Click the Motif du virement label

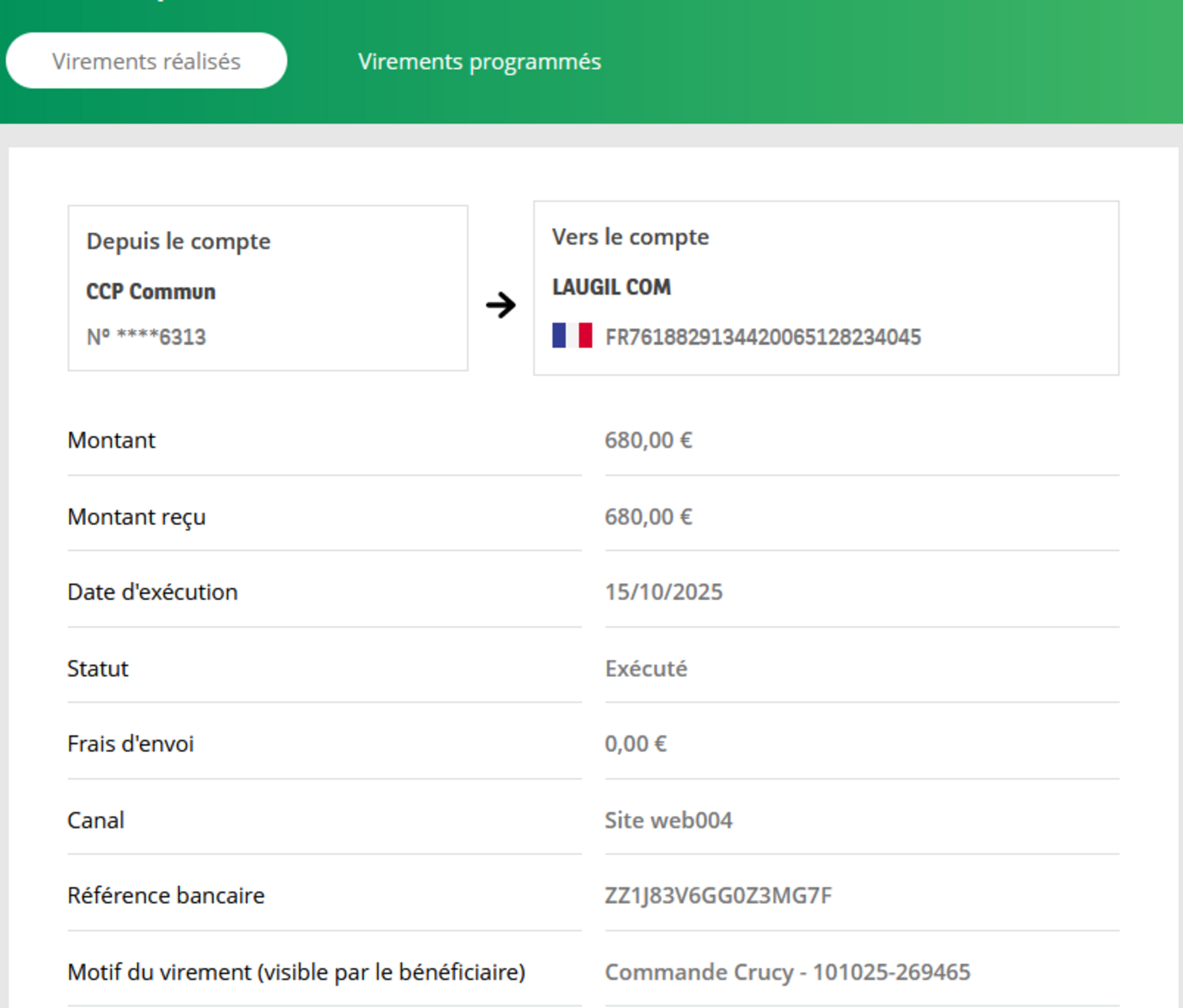click(296, 972)
